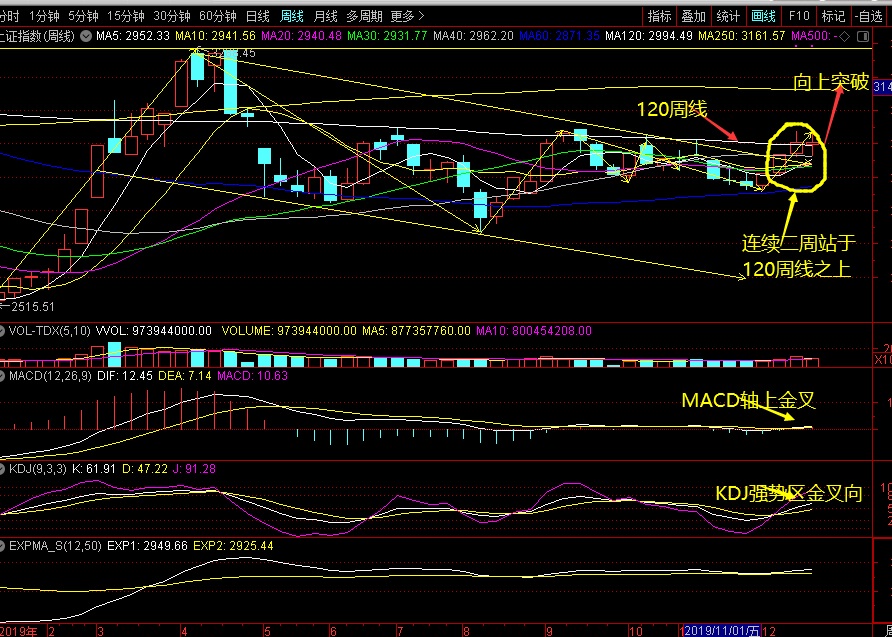Select the 日线 daily chart tab

[x=258, y=16]
